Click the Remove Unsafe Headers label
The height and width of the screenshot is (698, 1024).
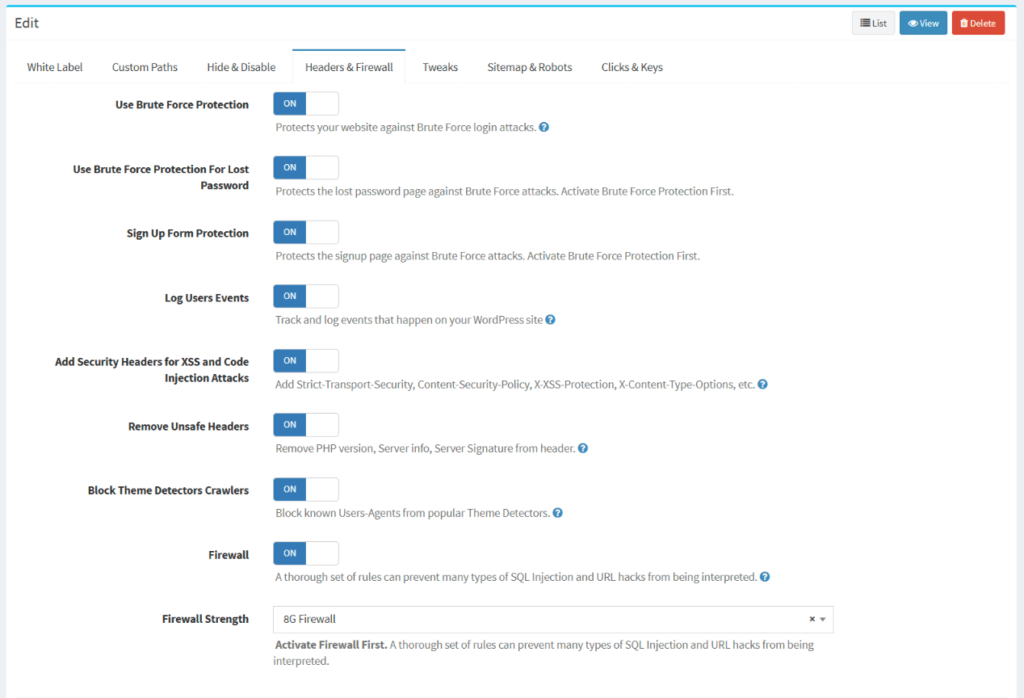[x=188, y=426]
